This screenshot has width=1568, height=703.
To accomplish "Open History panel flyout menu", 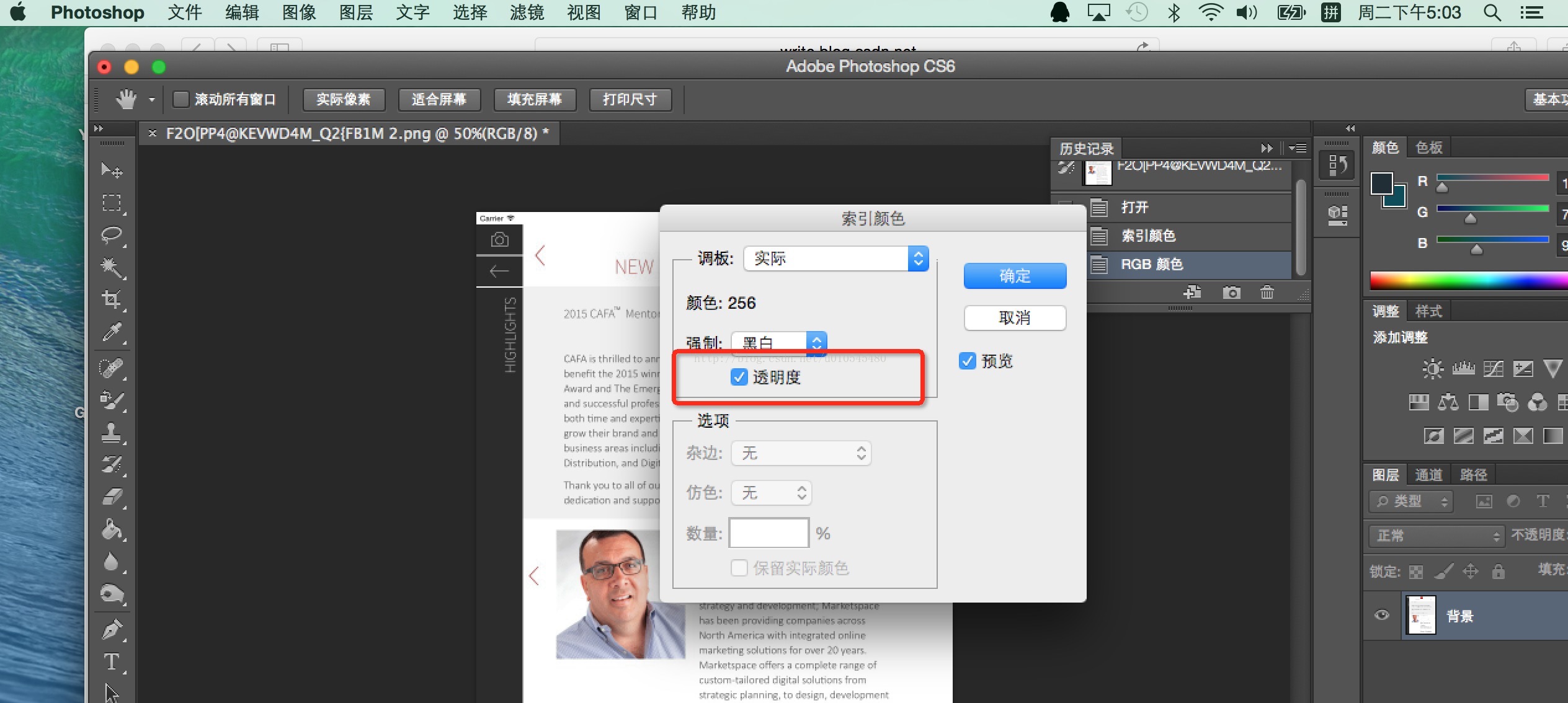I will pyautogui.click(x=1297, y=148).
